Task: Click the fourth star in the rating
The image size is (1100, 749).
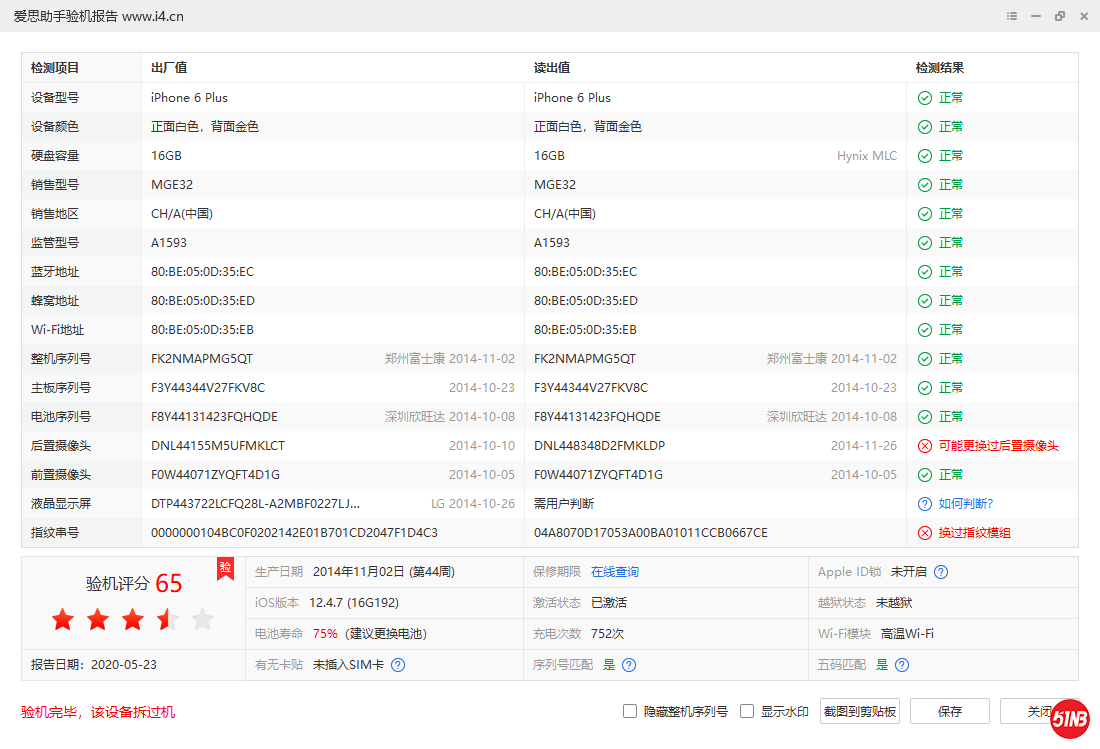Action: pos(167,619)
